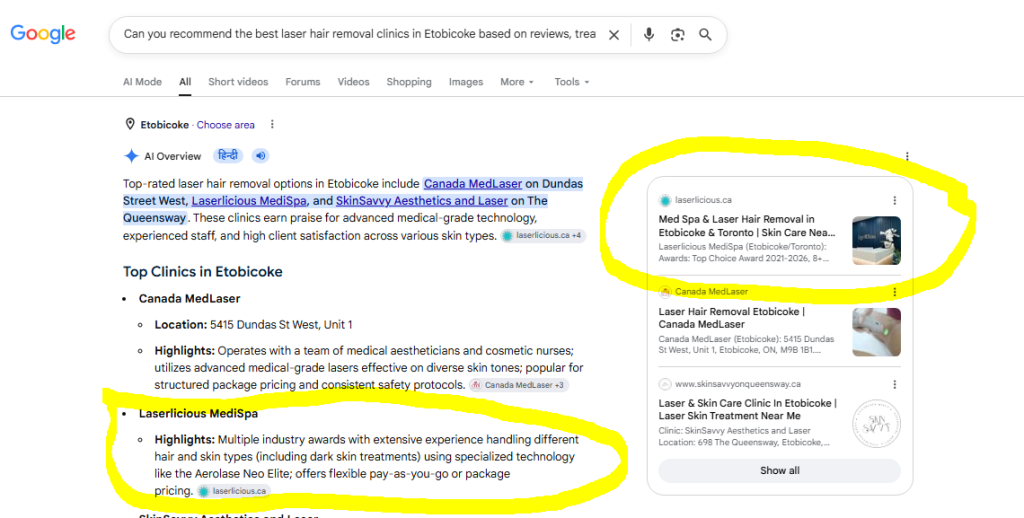Image resolution: width=1024 pixels, height=518 pixels.
Task: Expand the More dropdown
Action: click(517, 82)
